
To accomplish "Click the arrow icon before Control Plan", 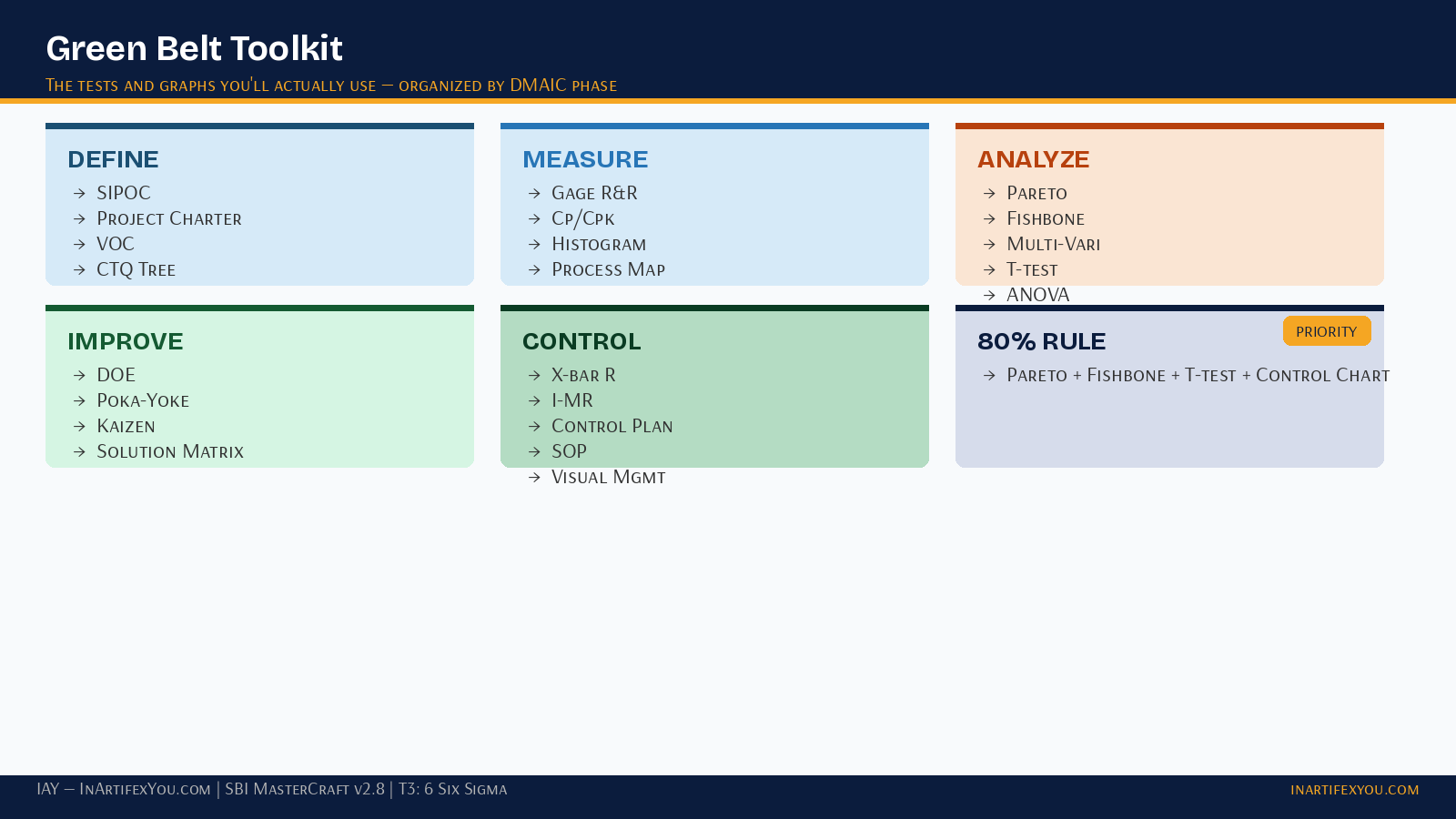I will tap(534, 426).
